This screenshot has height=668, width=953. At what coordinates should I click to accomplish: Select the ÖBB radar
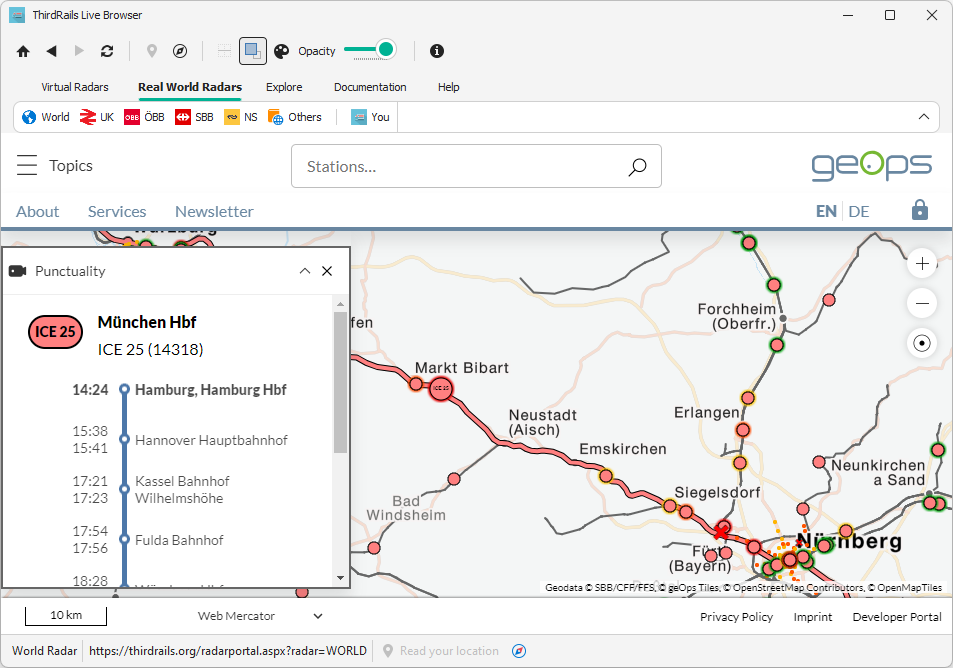[144, 117]
